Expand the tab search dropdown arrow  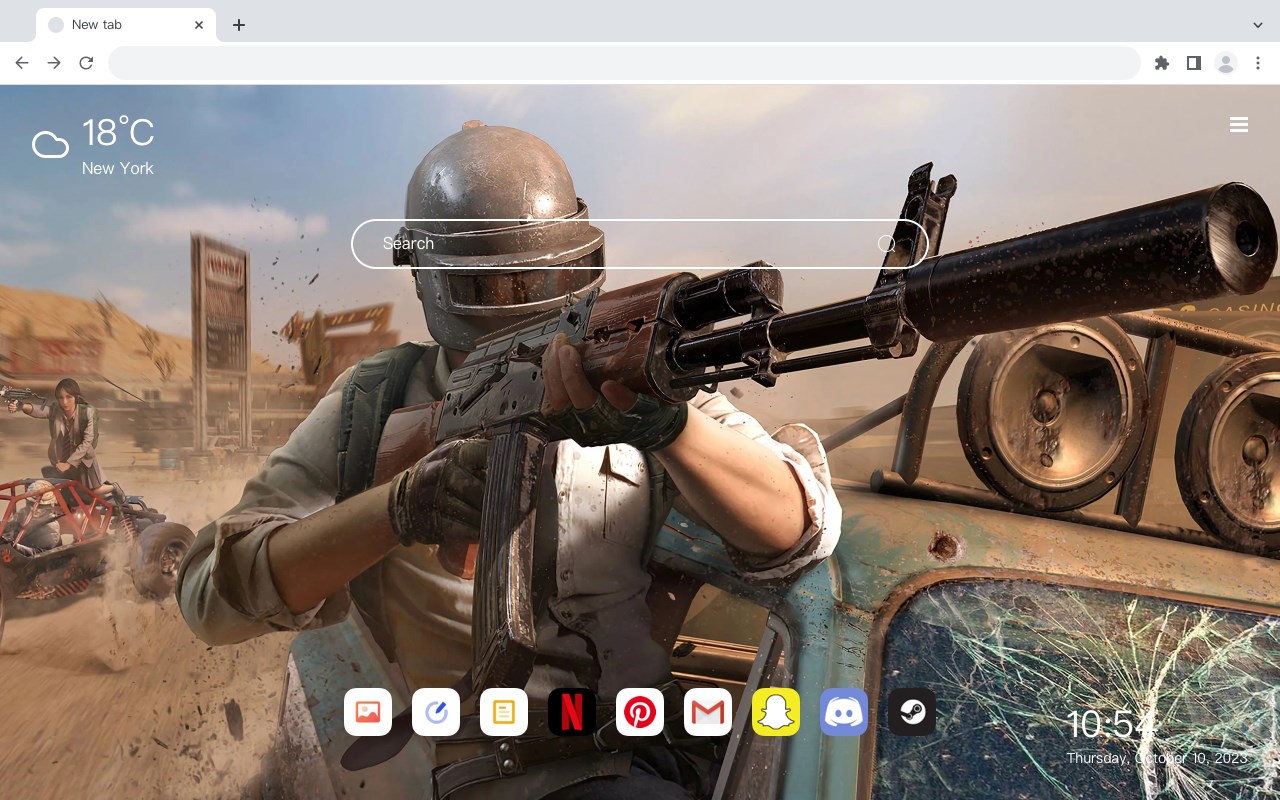coord(1258,24)
